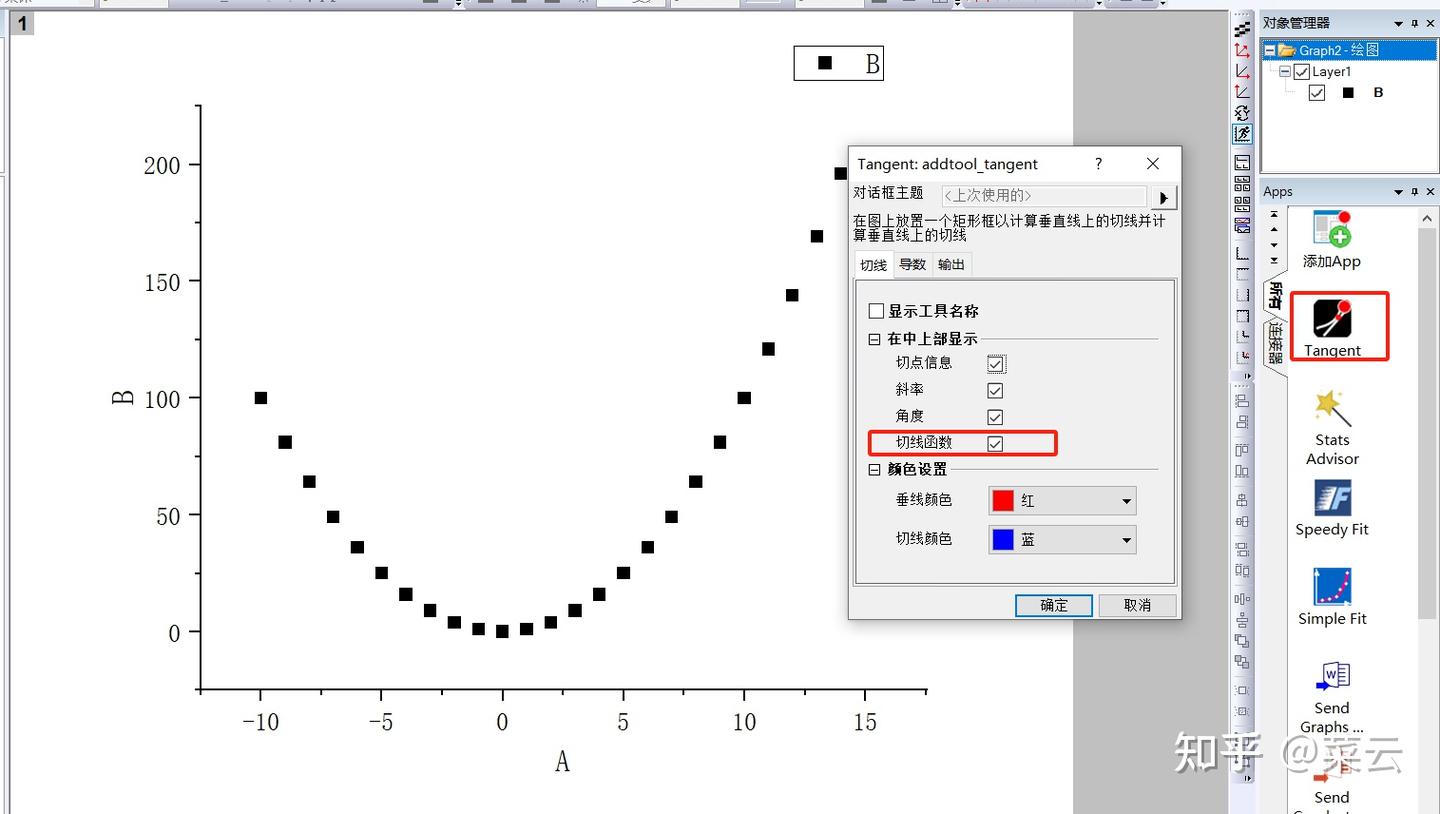Uncheck 角度 checkbox

point(995,417)
